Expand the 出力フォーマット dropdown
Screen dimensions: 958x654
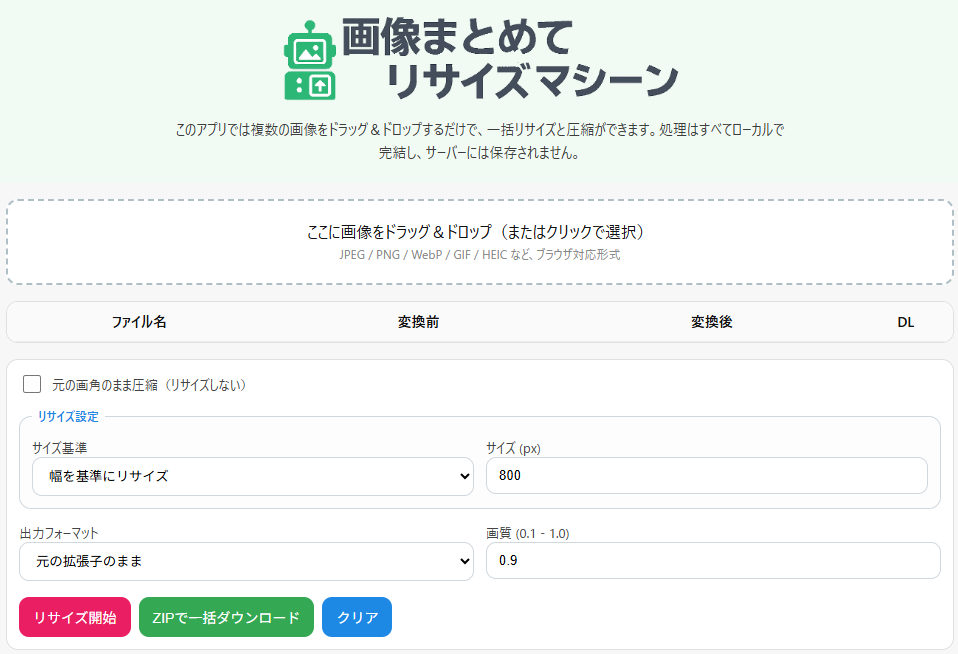click(x=246, y=561)
